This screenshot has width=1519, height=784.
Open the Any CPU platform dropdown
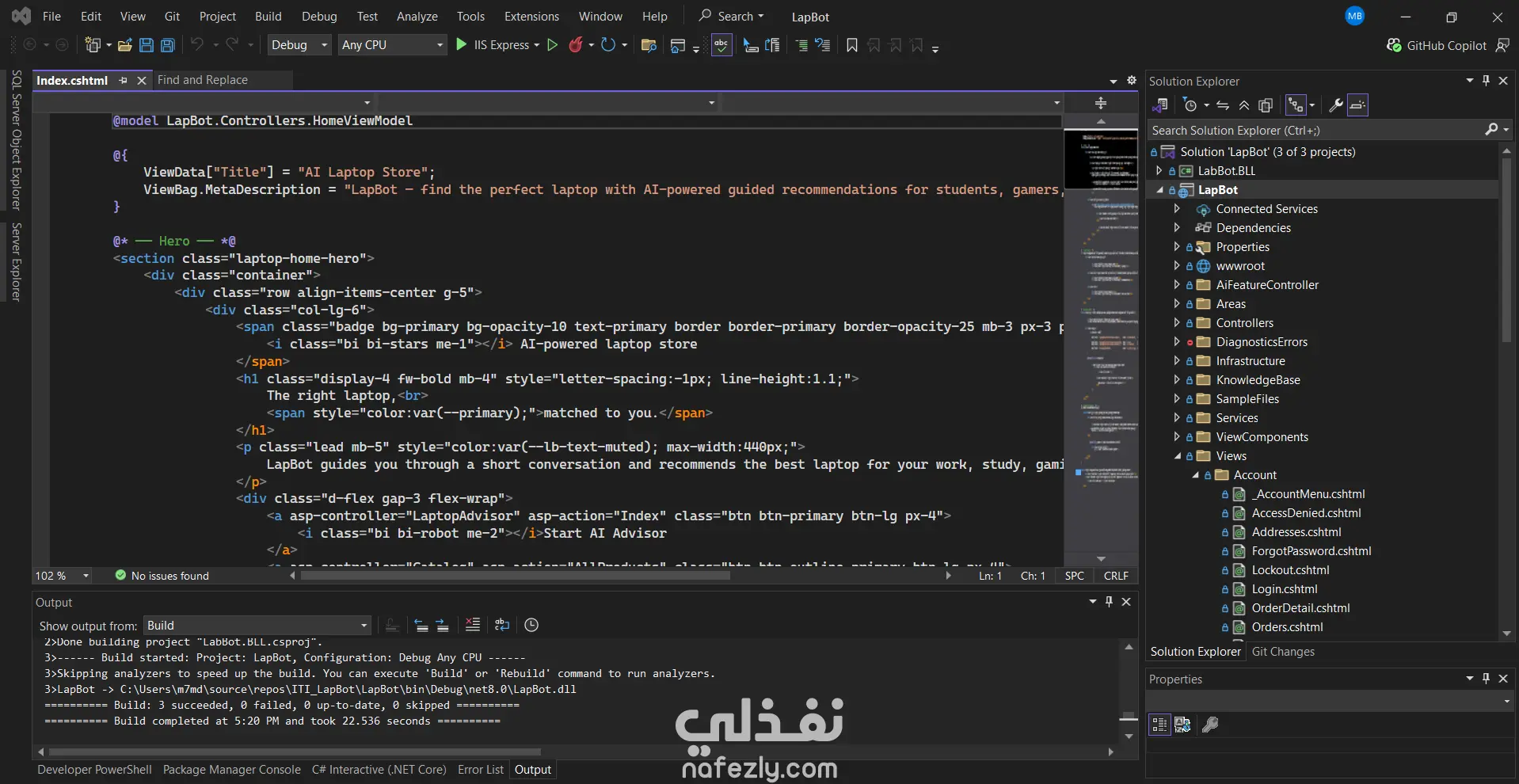(392, 45)
